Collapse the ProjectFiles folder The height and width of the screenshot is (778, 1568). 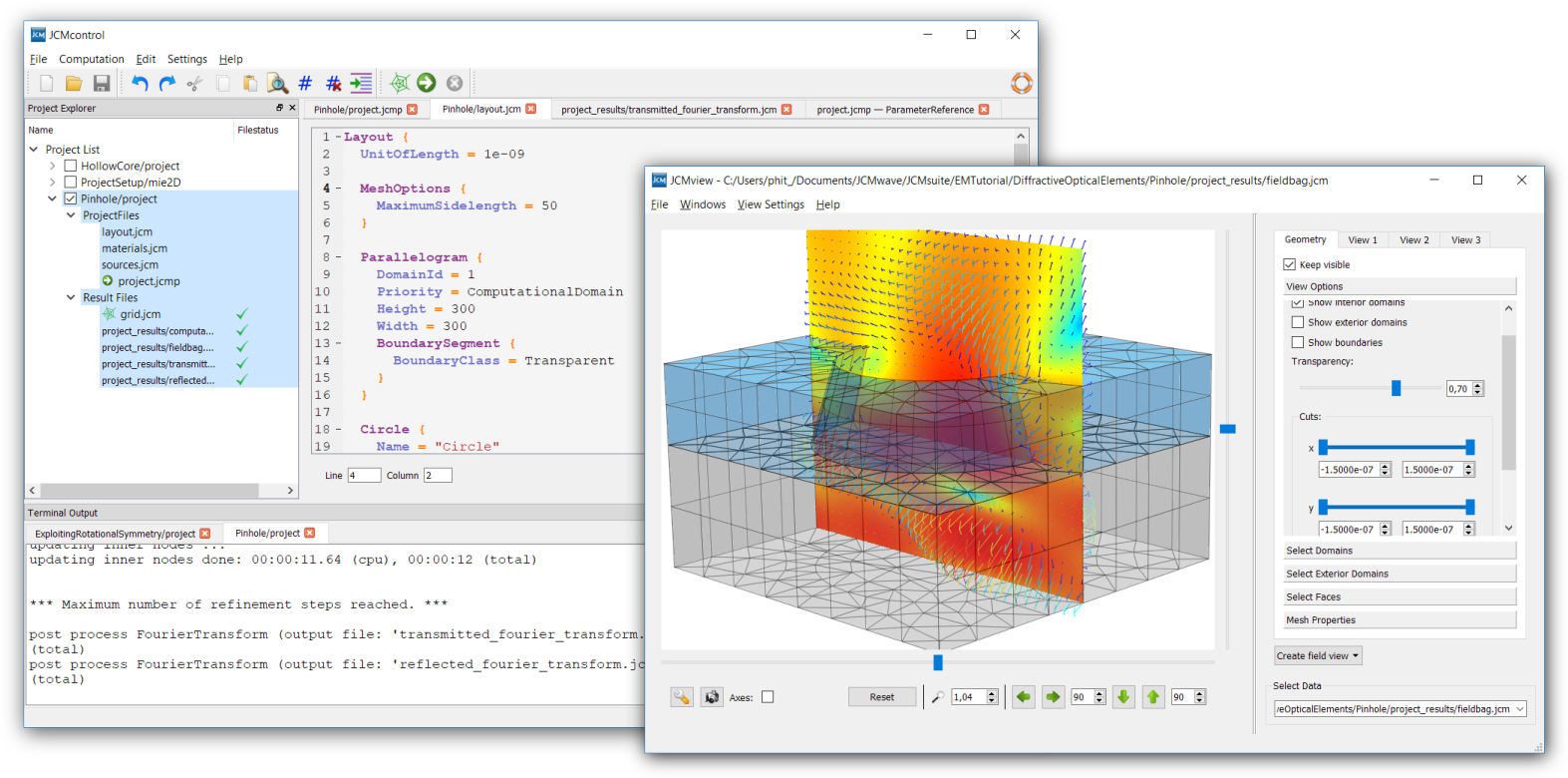pos(71,215)
